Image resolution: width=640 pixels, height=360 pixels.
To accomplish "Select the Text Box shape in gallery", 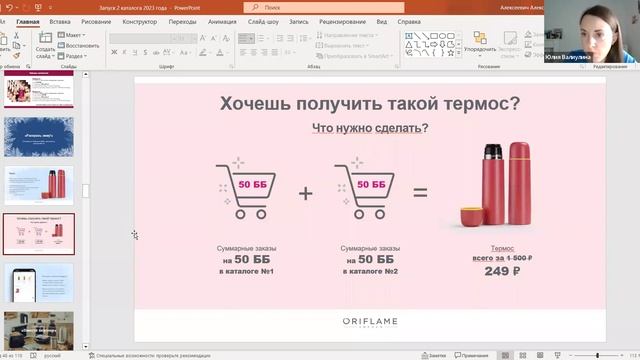I will [x=409, y=36].
